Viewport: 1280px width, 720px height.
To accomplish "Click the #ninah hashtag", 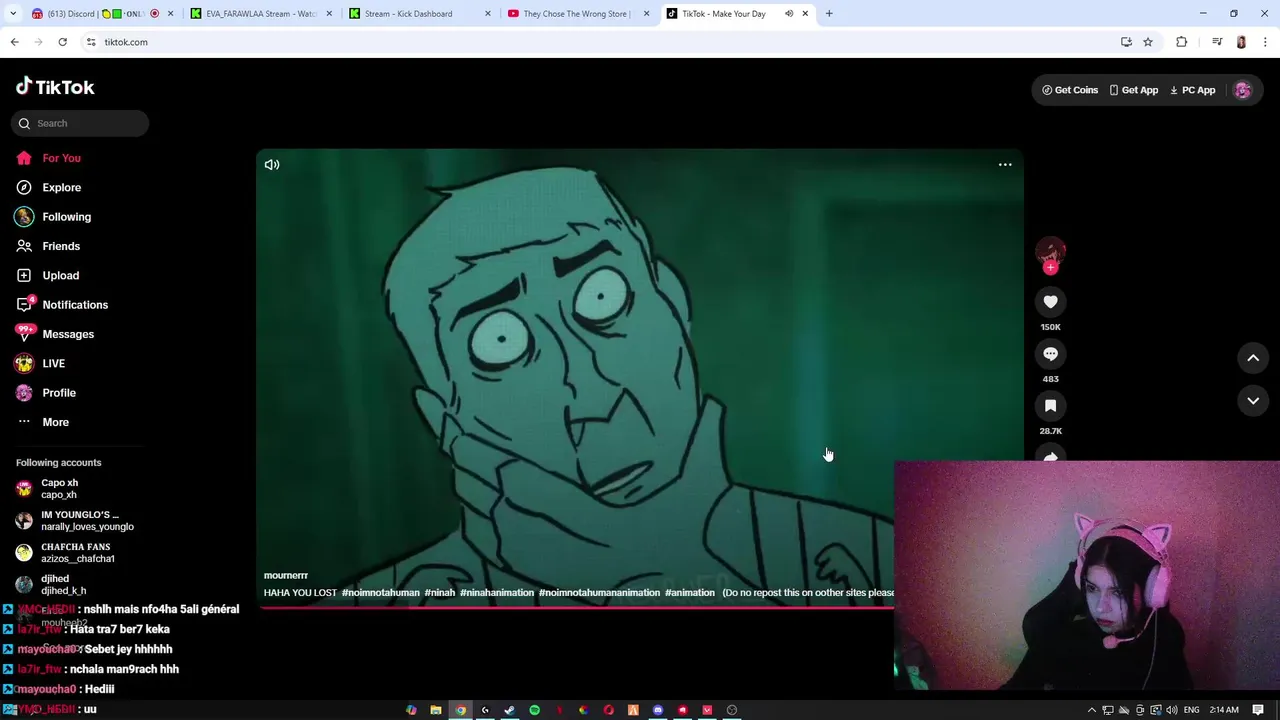I will coord(440,593).
